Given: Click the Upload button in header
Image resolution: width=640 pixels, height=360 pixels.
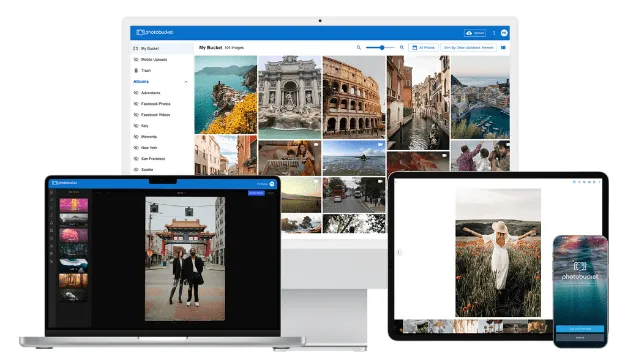Looking at the screenshot, I should tap(475, 33).
